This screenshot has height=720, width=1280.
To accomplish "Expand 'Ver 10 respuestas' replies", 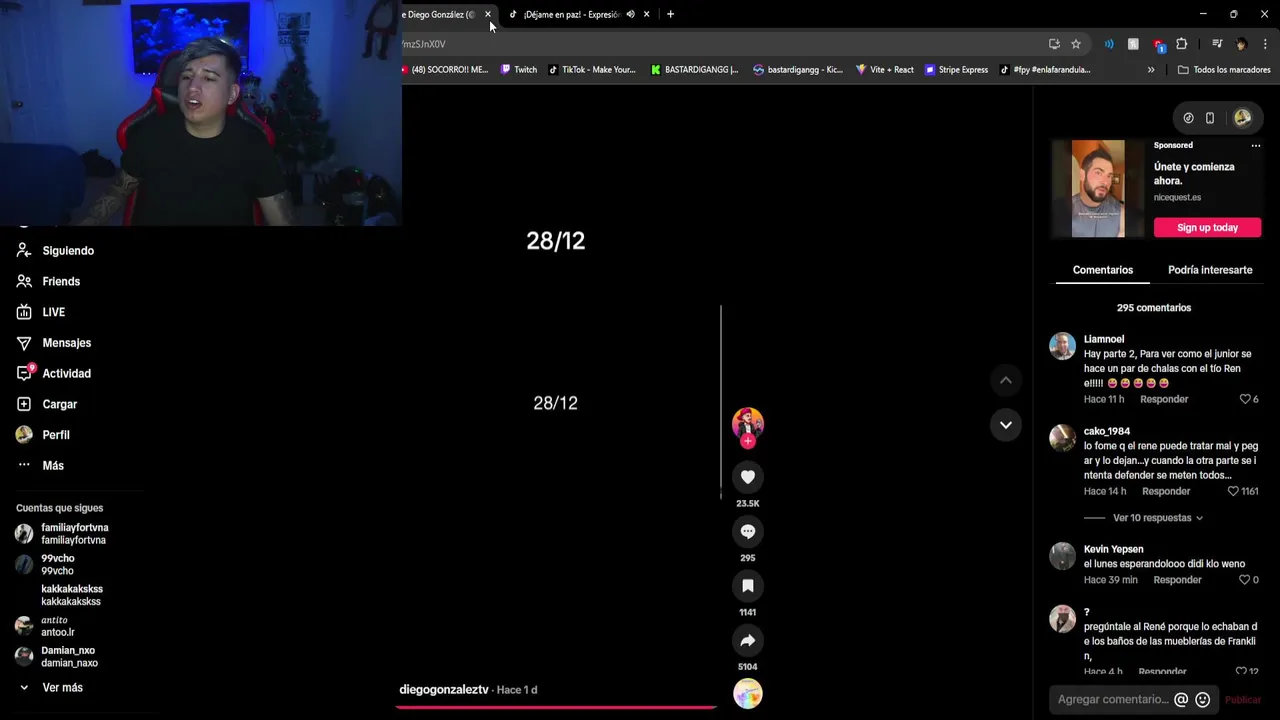I will (1158, 518).
